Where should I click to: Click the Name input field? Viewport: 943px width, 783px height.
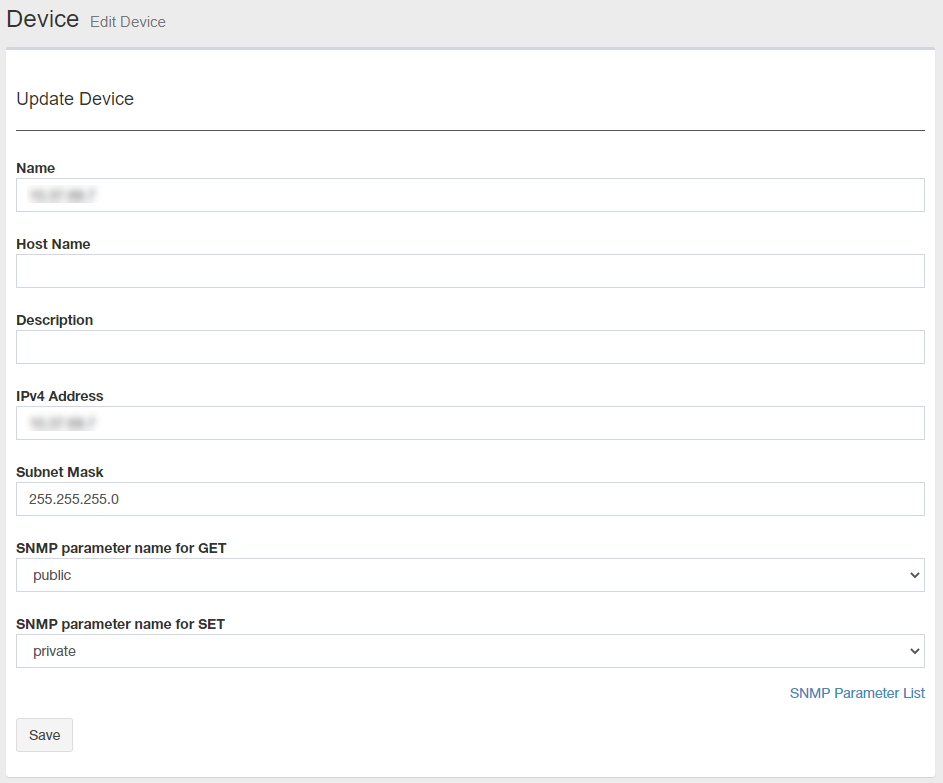pyautogui.click(x=470, y=195)
